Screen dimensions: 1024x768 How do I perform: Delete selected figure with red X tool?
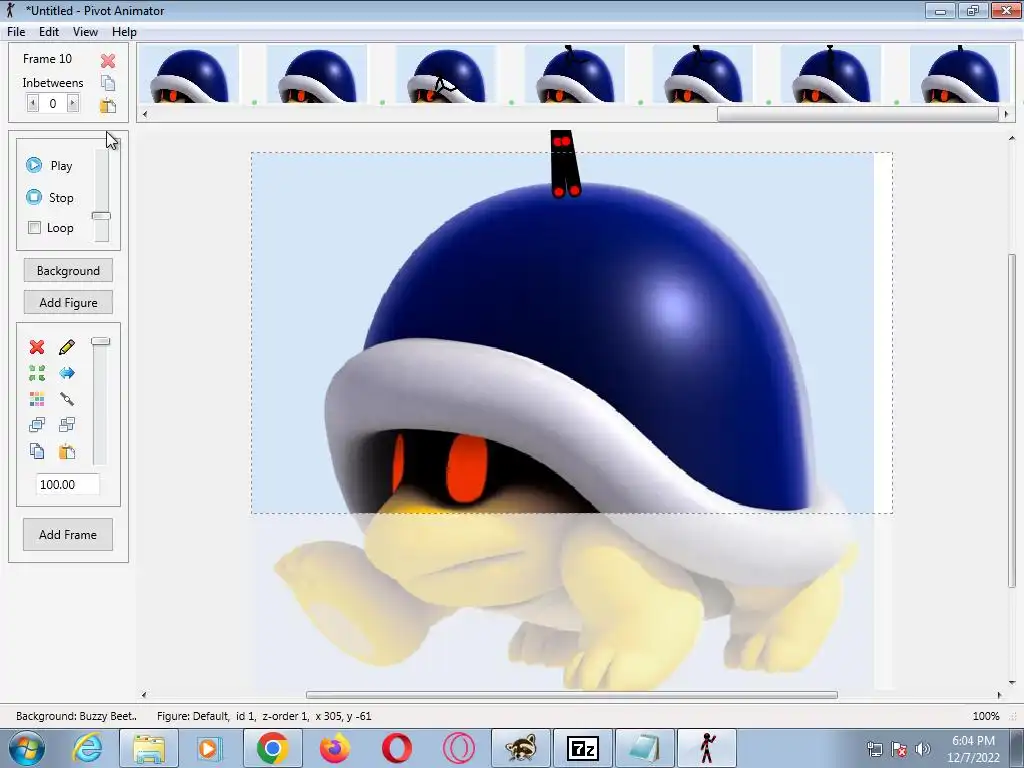click(x=37, y=347)
